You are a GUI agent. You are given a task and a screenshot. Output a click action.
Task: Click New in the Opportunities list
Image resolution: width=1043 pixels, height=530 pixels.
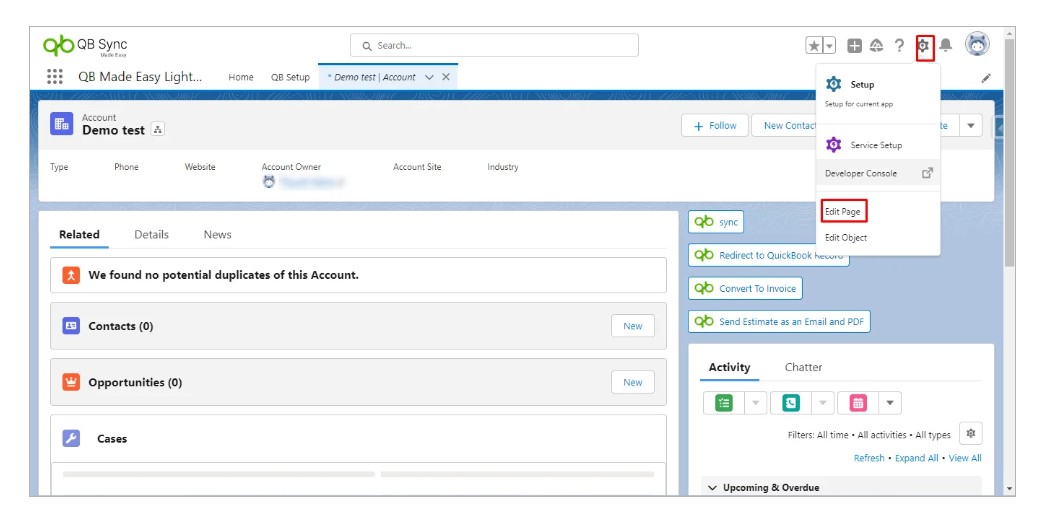[633, 382]
